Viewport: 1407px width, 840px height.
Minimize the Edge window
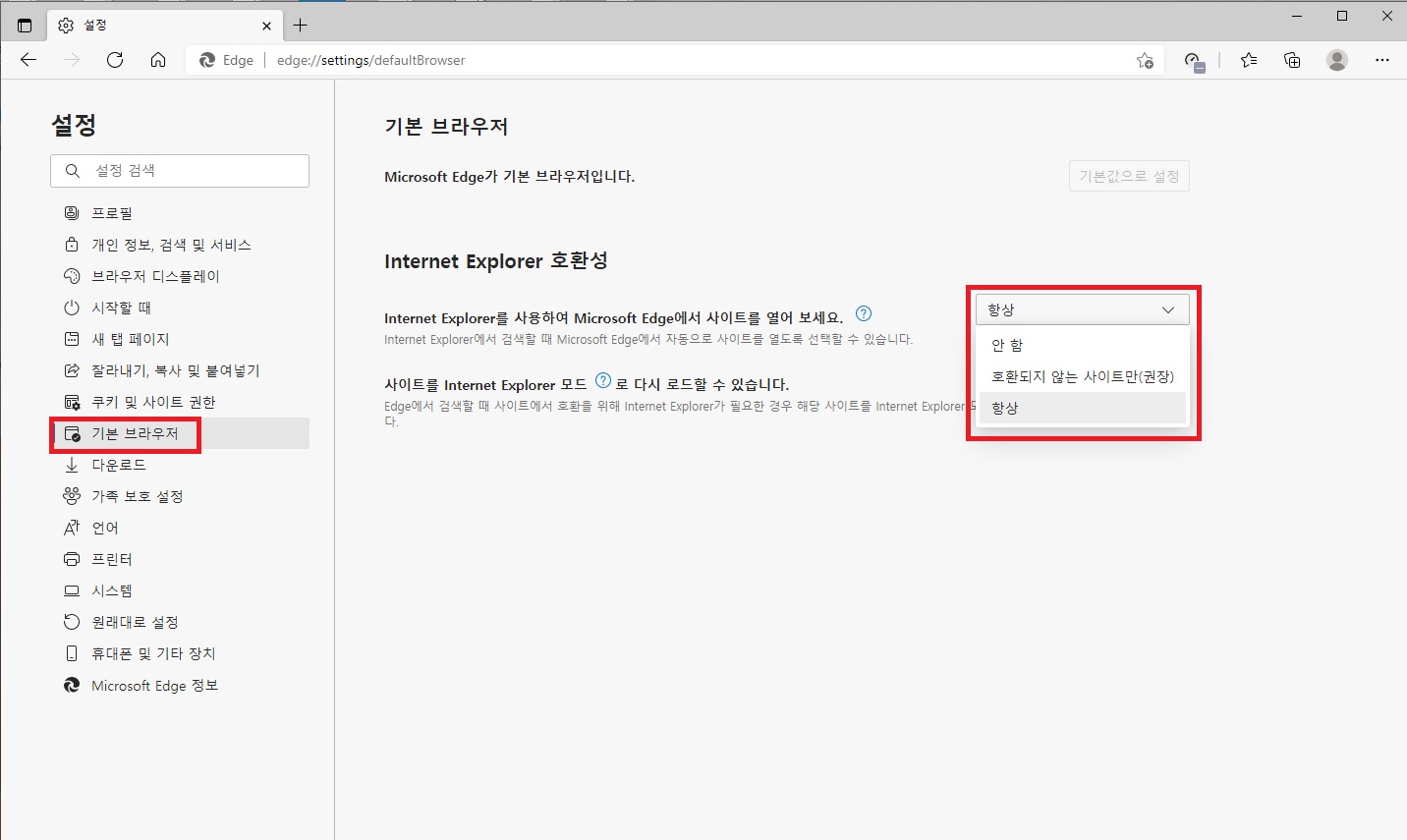(1297, 16)
